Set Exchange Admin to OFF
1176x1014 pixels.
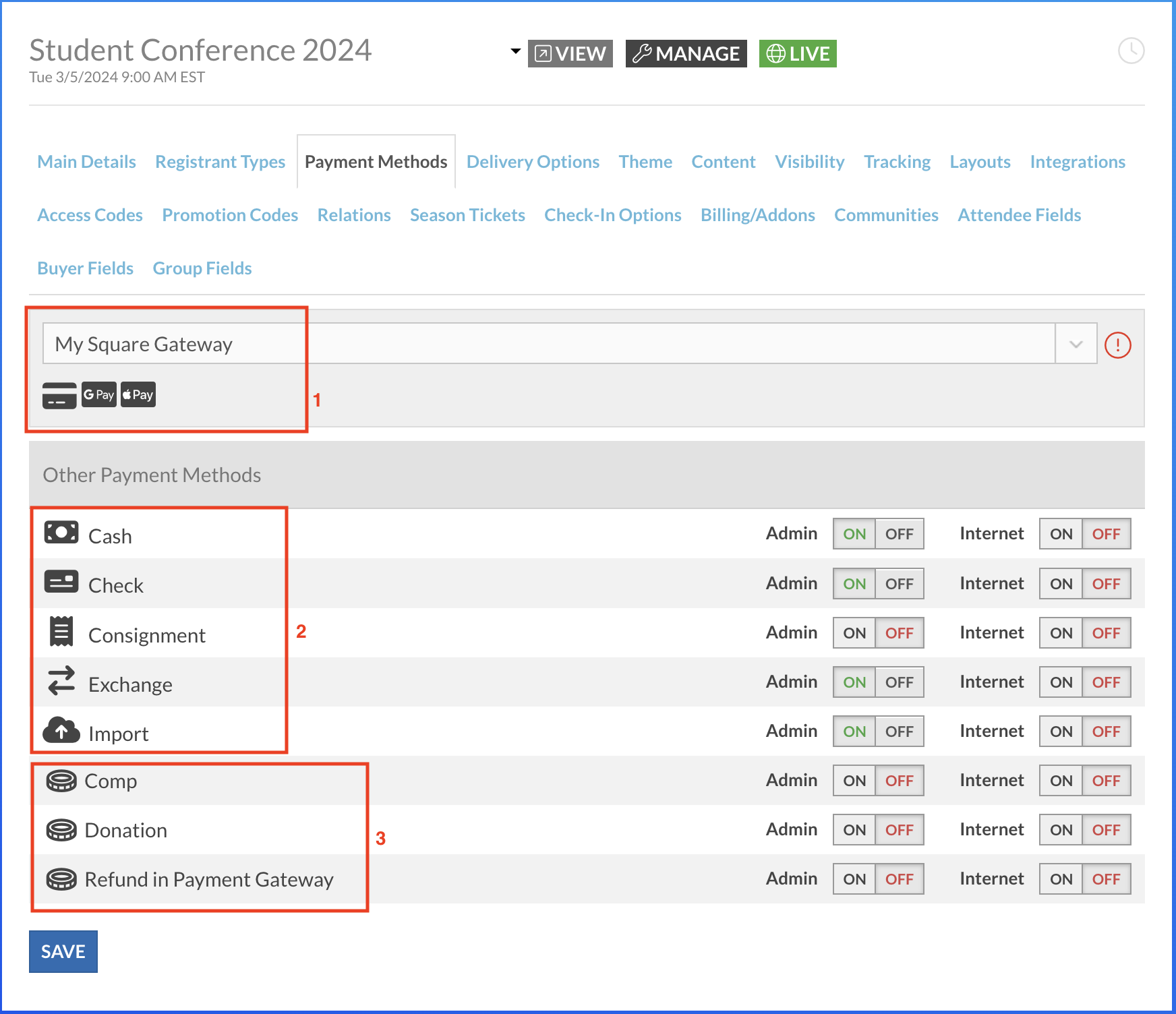coord(900,682)
